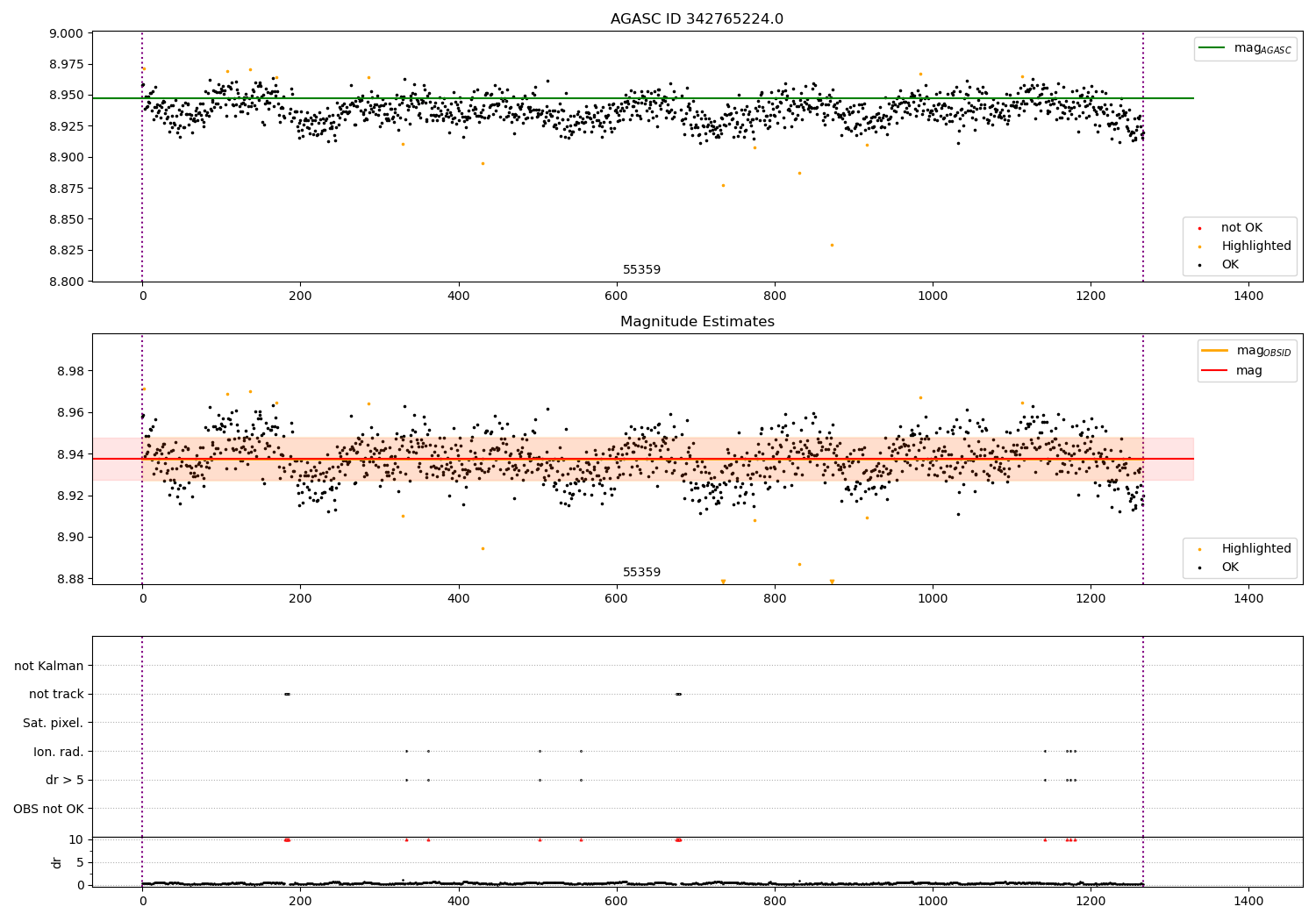The height and width of the screenshot is (921, 1316).
Task: Click the 'OBS not OK' row label
Action: 48,809
